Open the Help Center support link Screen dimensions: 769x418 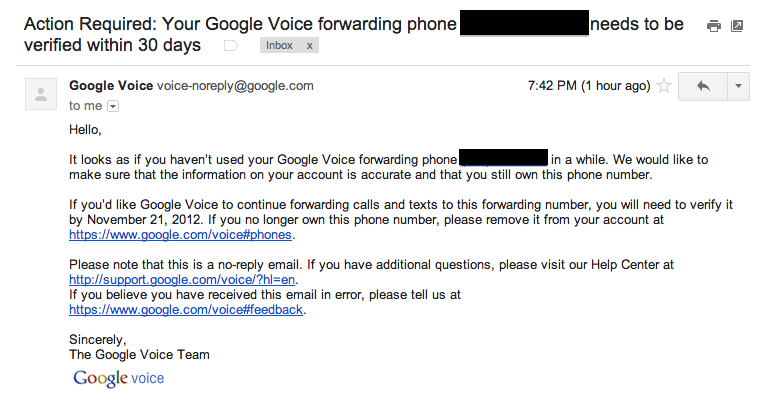(x=183, y=280)
